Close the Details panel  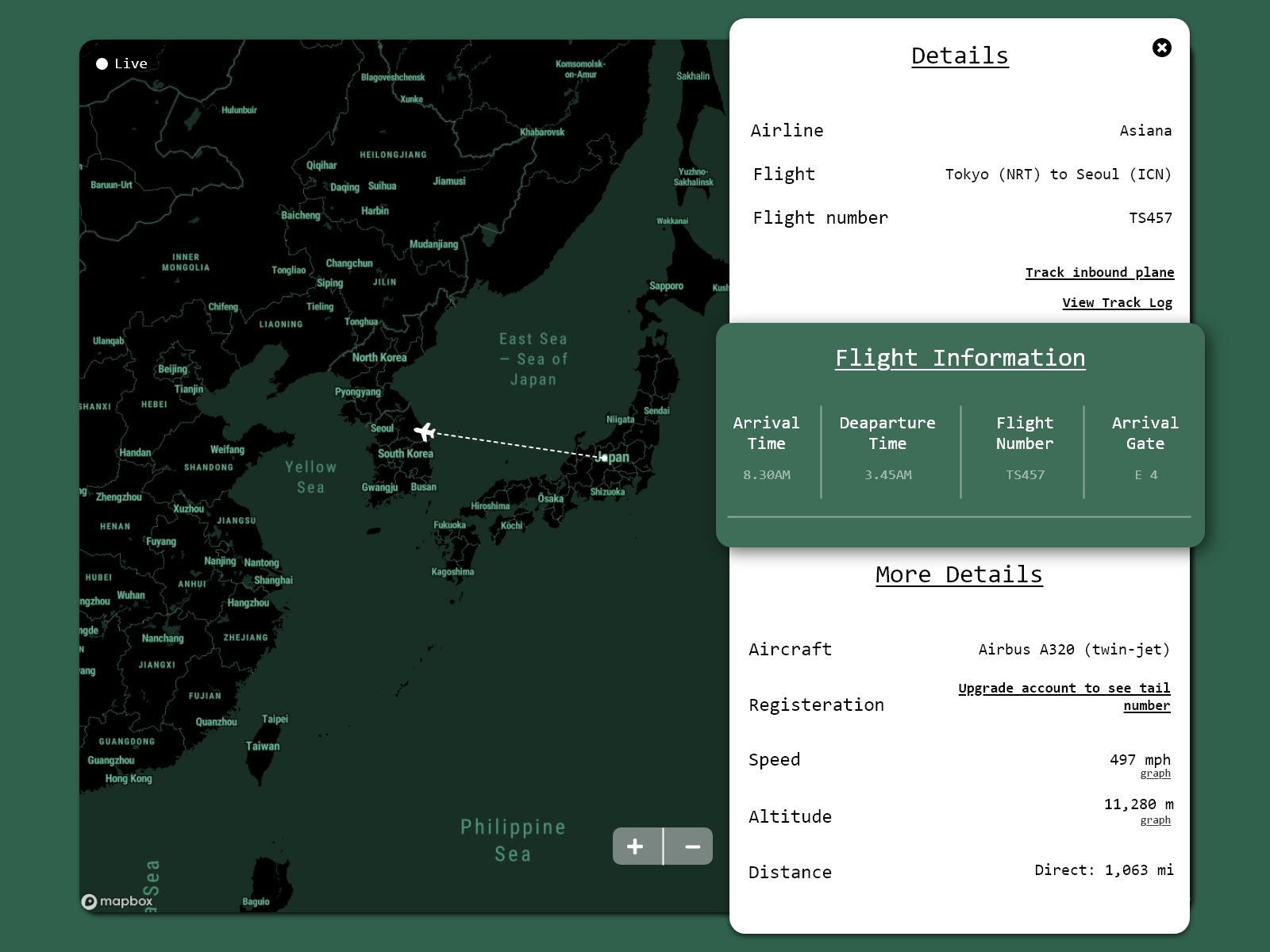pos(1161,48)
